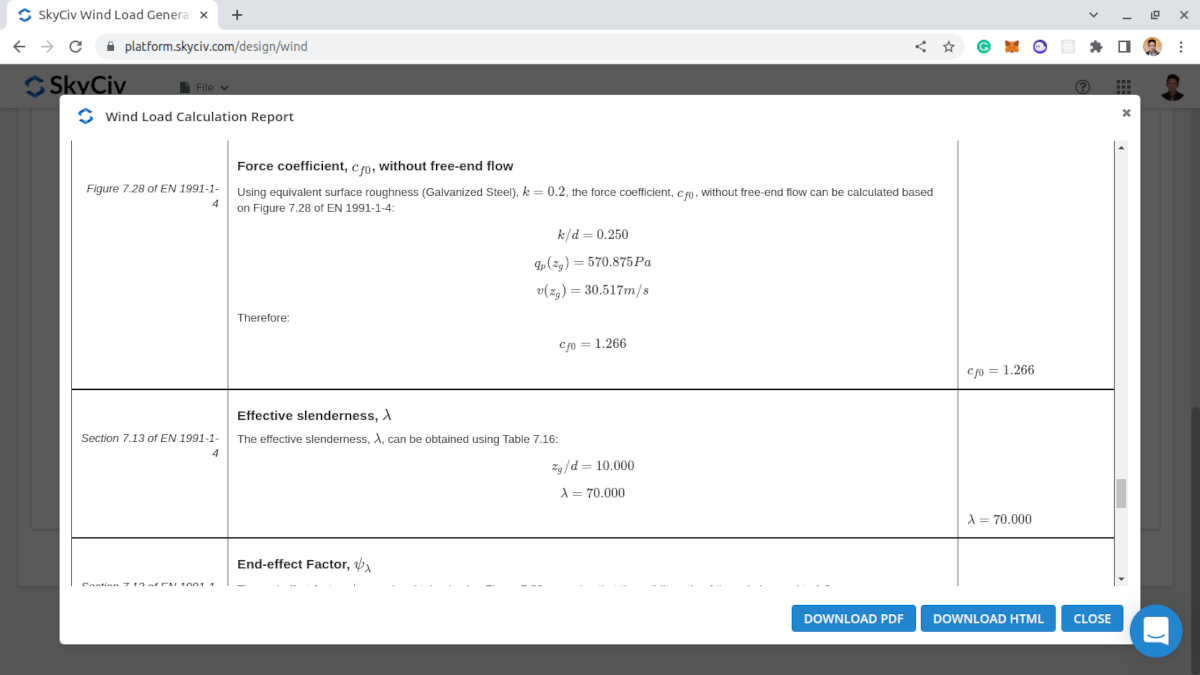Click the SkyCiv logo in the header

[x=76, y=86]
